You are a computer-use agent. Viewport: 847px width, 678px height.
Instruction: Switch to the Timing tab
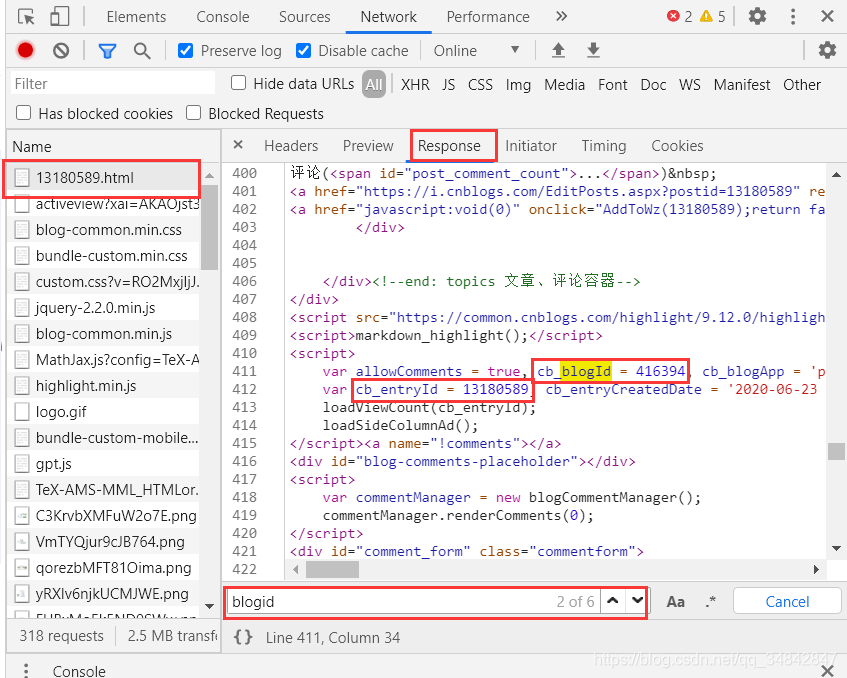(603, 146)
